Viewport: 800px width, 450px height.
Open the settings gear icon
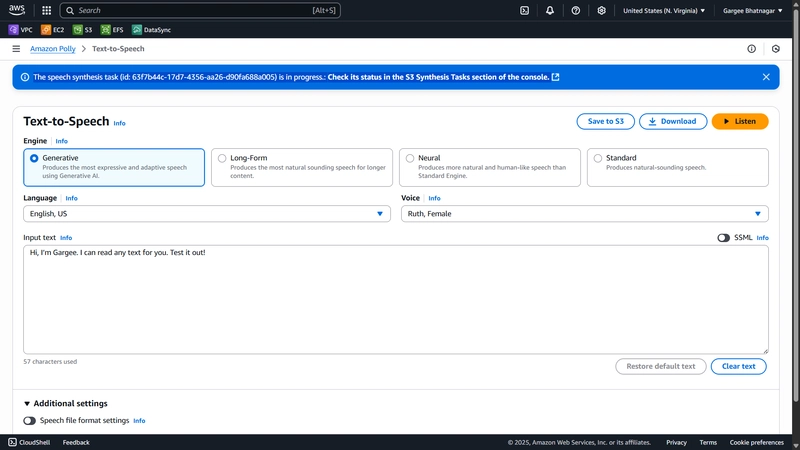click(x=602, y=10)
